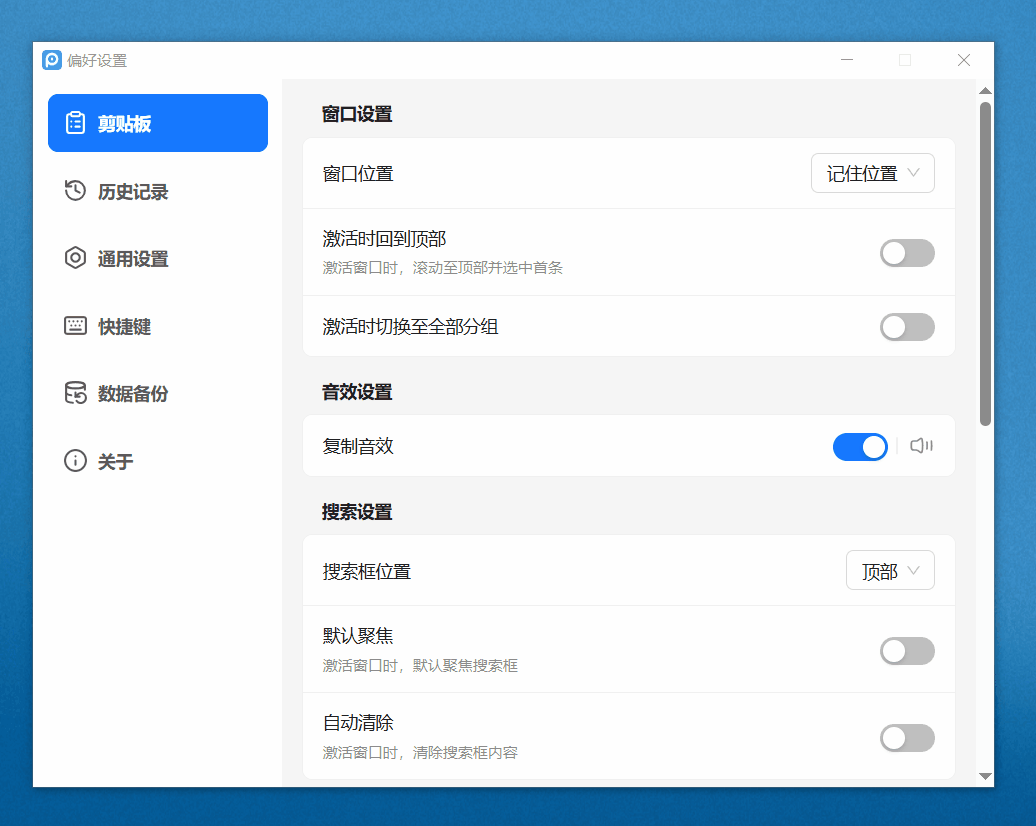
Task: Turn on the 自动清除 switch
Action: click(x=907, y=738)
